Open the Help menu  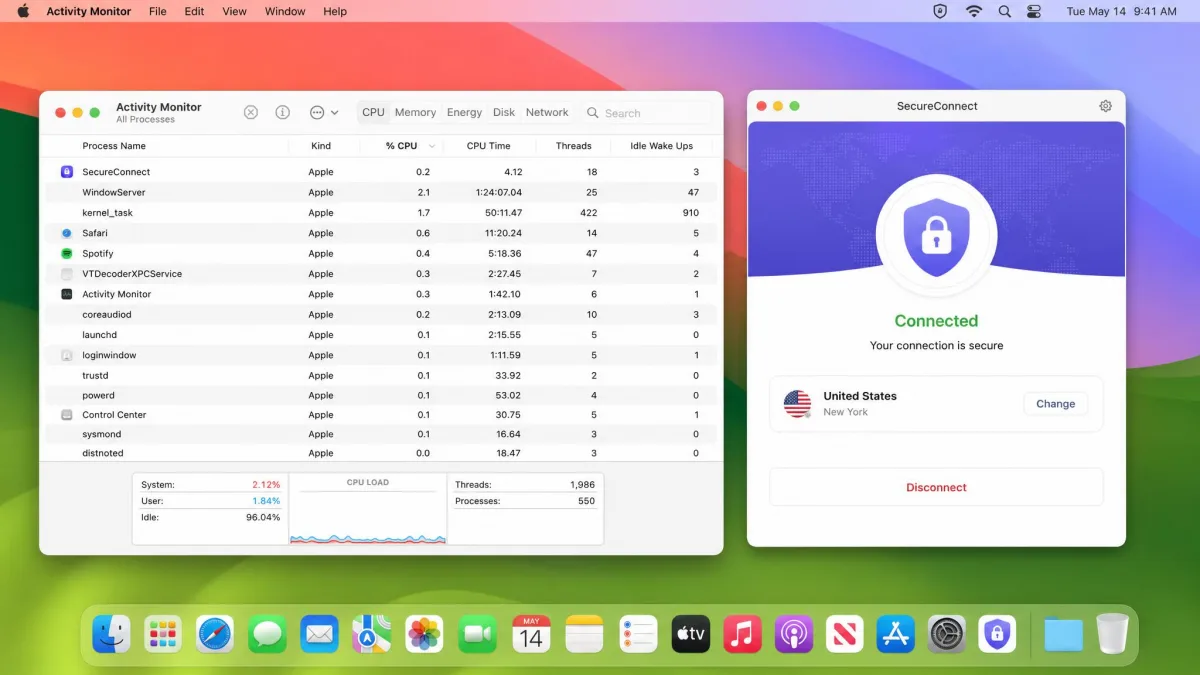click(x=335, y=11)
